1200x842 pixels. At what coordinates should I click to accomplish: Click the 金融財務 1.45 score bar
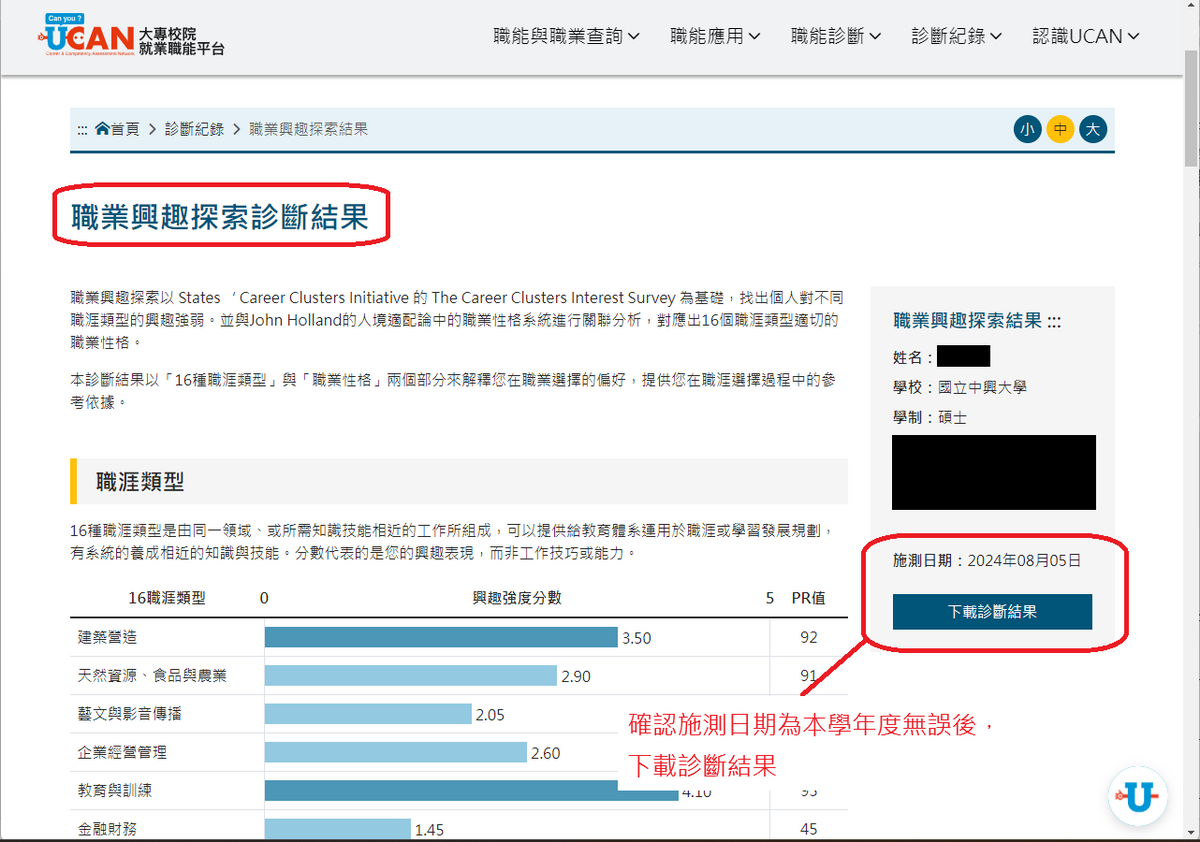pos(338,829)
